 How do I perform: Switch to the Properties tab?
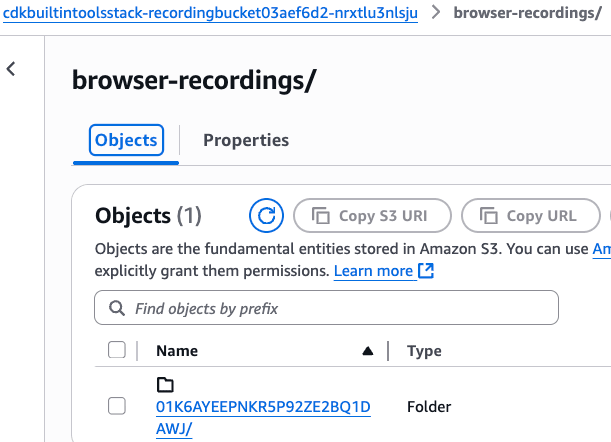coord(246,140)
